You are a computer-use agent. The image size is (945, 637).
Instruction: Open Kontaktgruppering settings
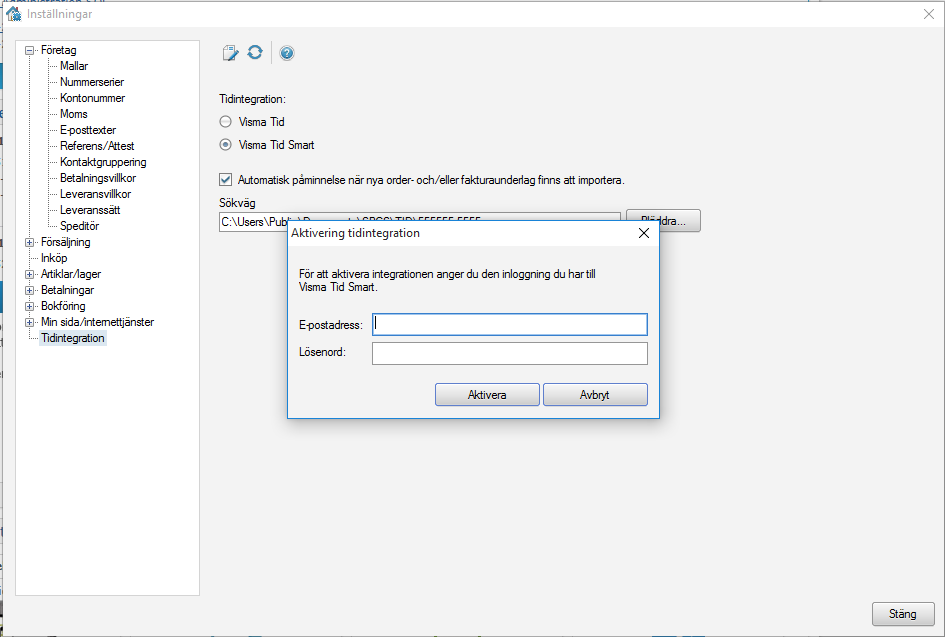coord(103,162)
